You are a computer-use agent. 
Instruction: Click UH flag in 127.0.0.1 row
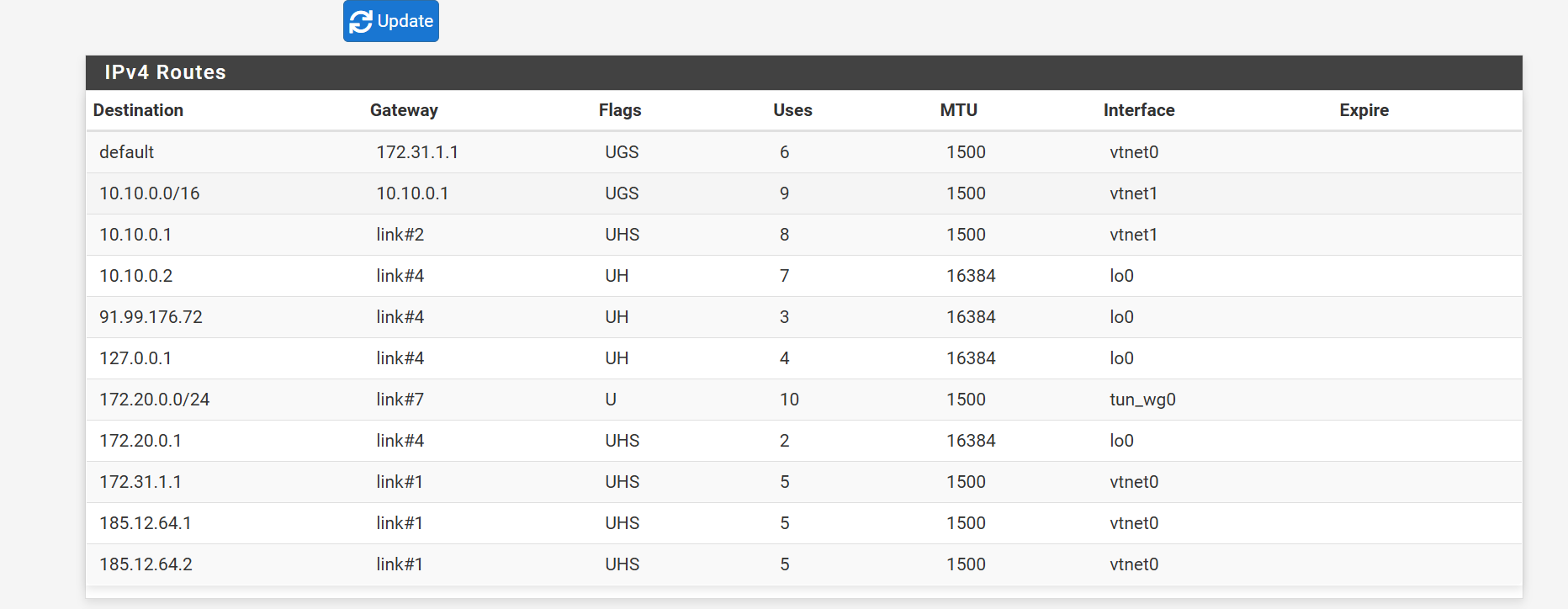pyautogui.click(x=617, y=358)
